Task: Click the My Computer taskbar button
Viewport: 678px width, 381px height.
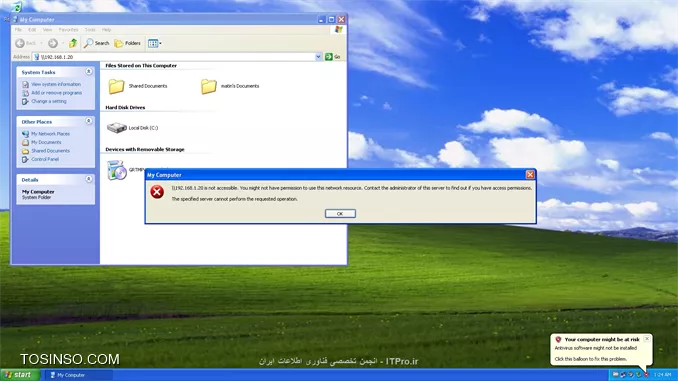Action: pos(79,375)
